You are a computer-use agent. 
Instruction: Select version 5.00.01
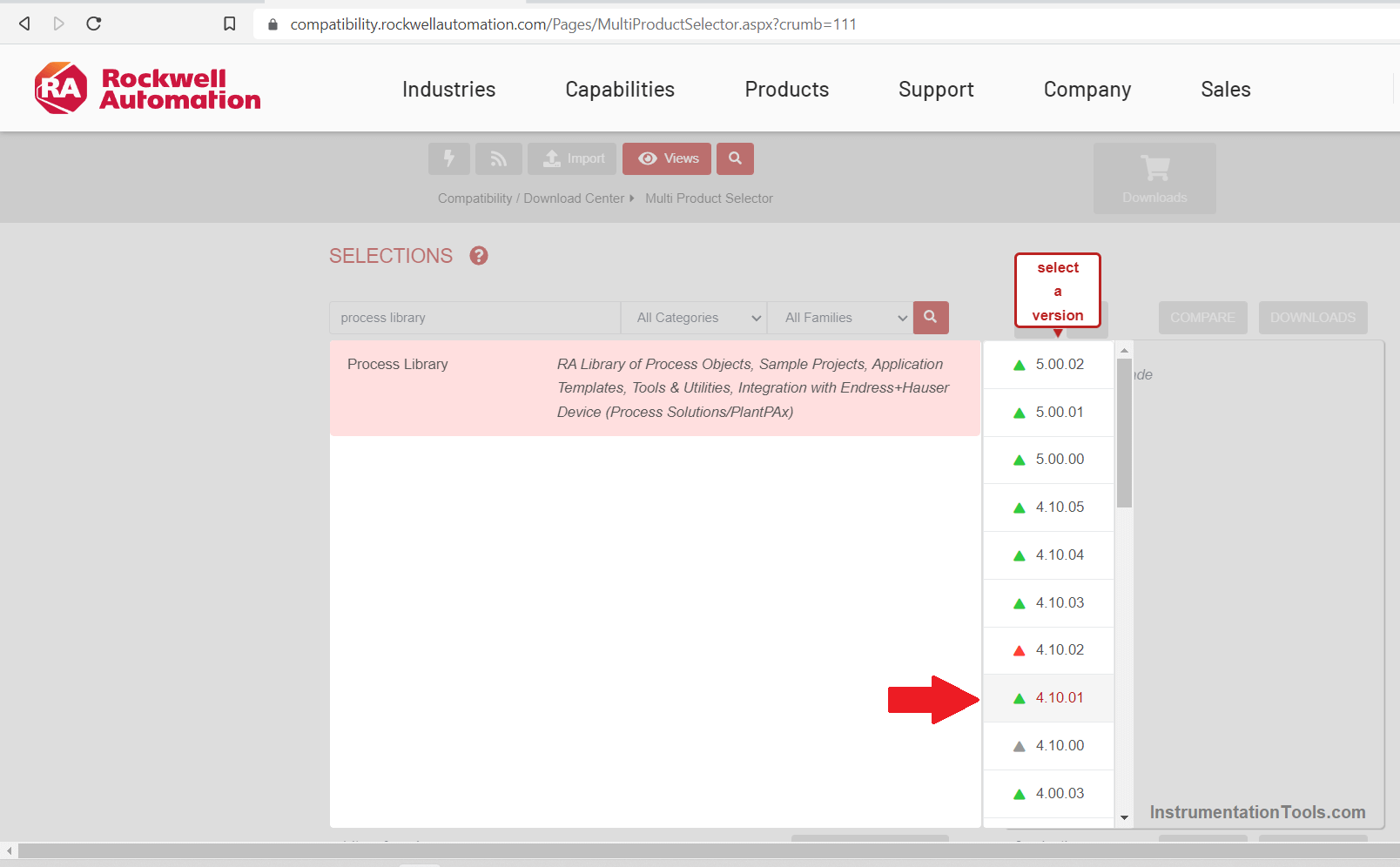tap(1048, 413)
